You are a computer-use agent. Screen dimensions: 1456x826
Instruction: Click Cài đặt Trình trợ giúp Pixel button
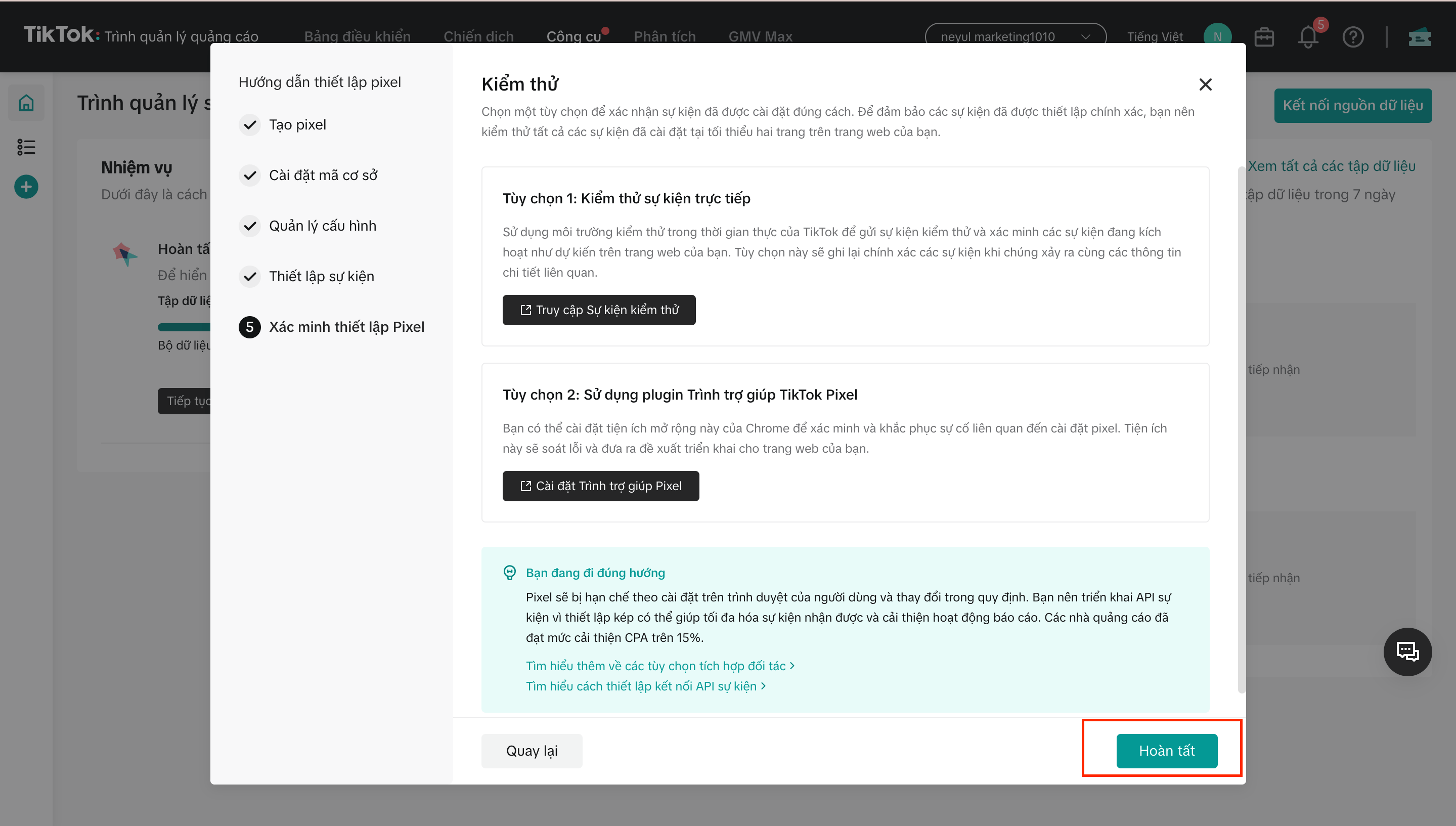601,486
